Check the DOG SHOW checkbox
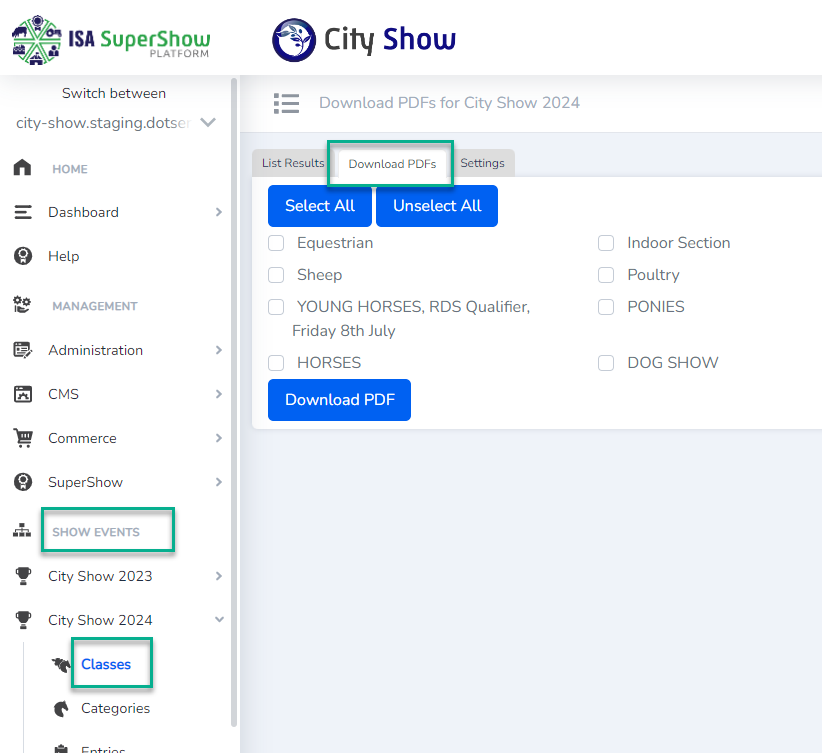Screen dimensions: 822x753 (x=606, y=363)
